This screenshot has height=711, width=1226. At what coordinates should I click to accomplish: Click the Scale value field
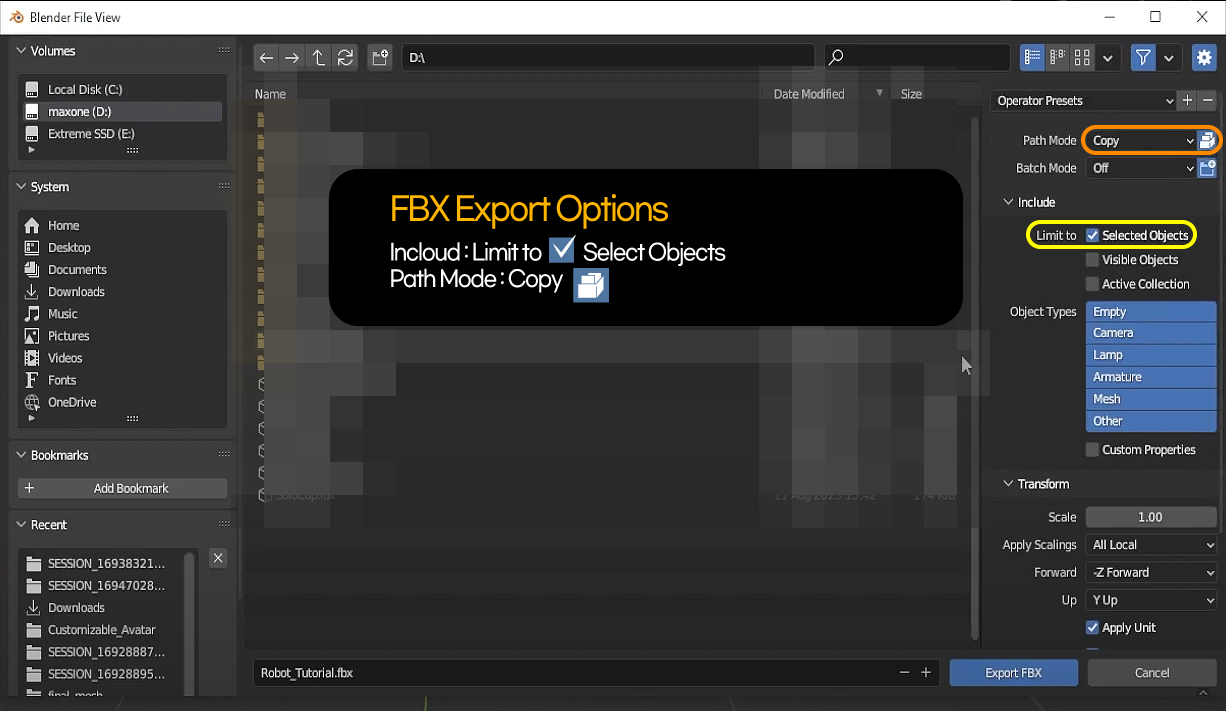tap(1151, 517)
